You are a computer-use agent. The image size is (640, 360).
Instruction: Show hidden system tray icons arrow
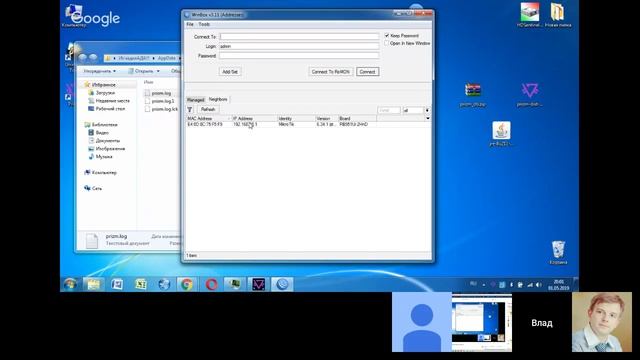(x=484, y=284)
